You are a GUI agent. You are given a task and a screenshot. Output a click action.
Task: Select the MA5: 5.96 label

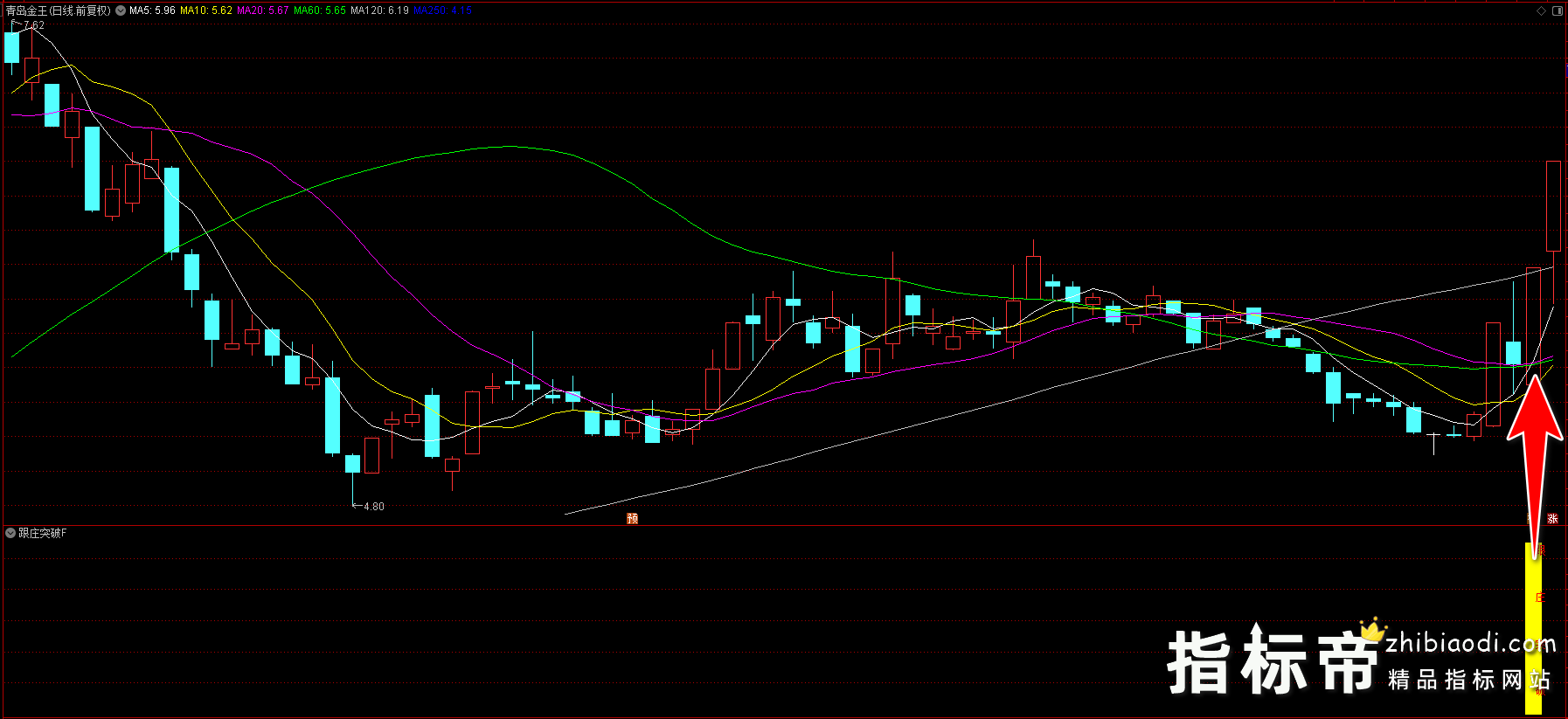(152, 10)
